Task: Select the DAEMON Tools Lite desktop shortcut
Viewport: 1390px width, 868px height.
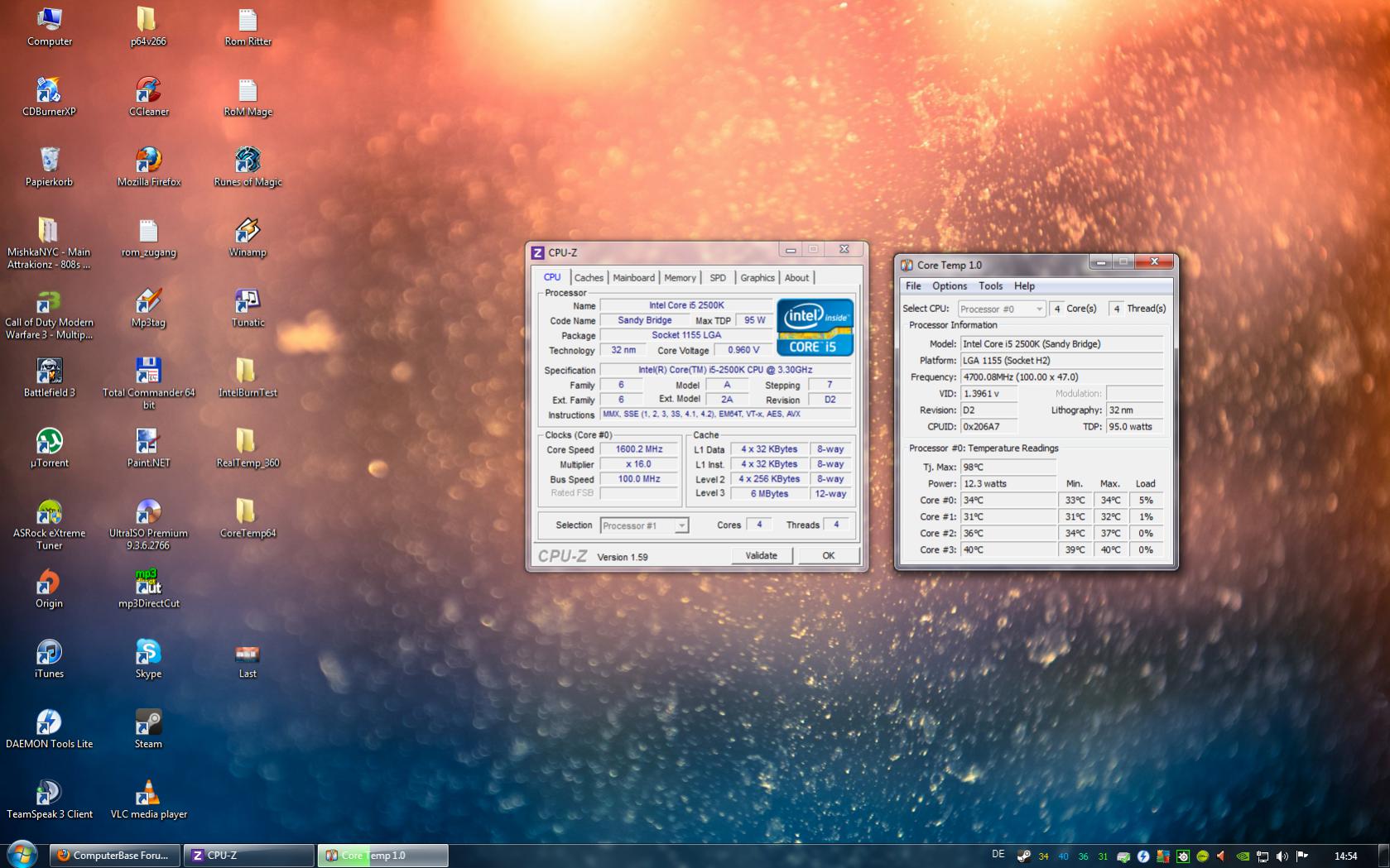Action: pyautogui.click(x=50, y=730)
